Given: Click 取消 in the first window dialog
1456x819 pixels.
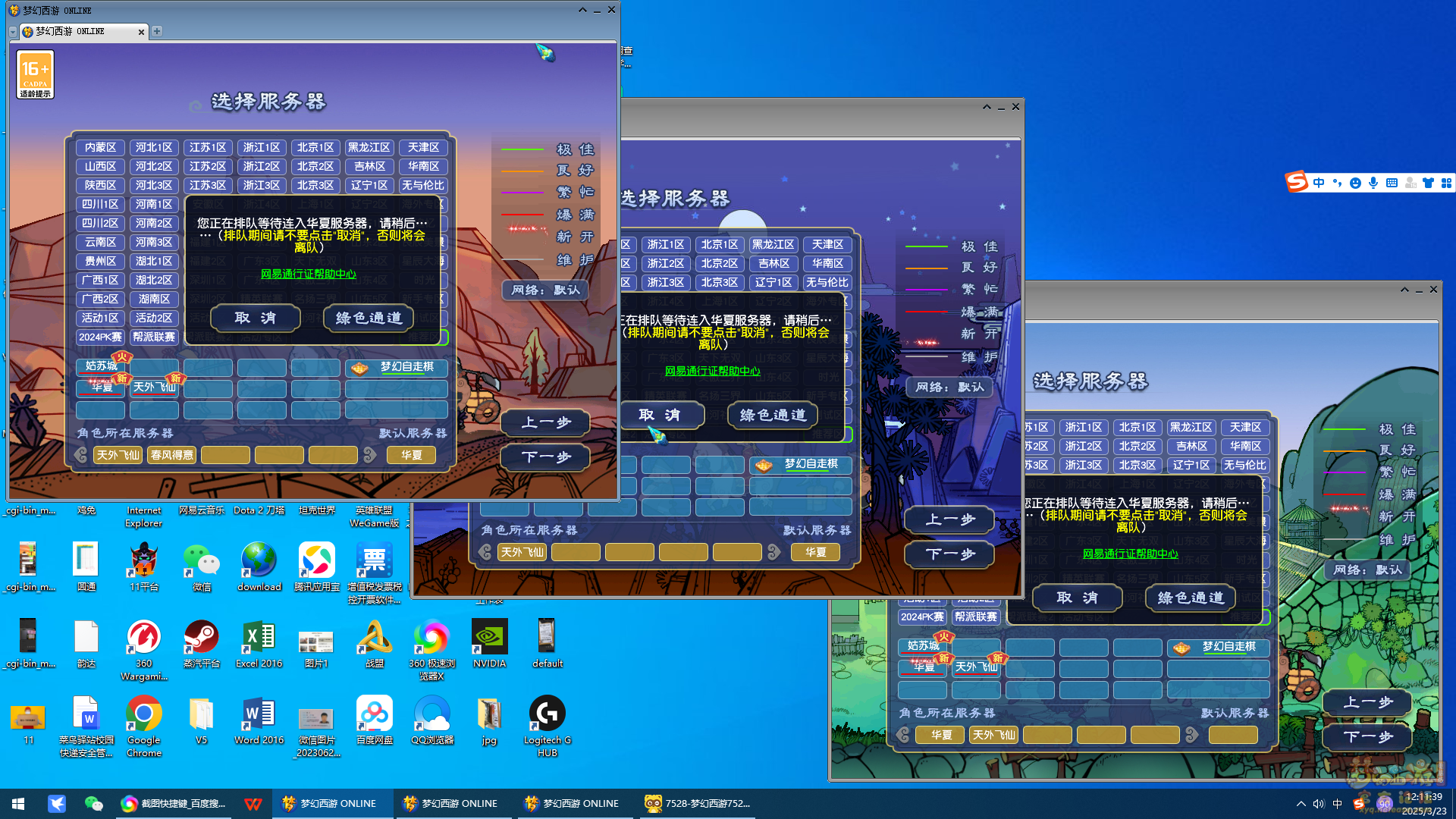Looking at the screenshot, I should [x=256, y=318].
